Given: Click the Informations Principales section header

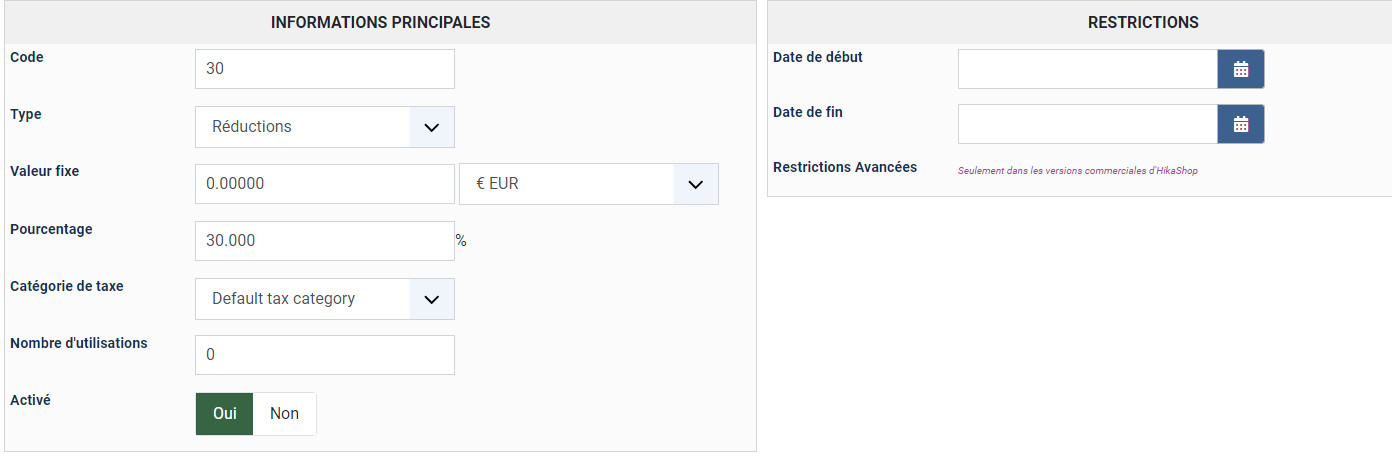Looking at the screenshot, I should point(380,22).
